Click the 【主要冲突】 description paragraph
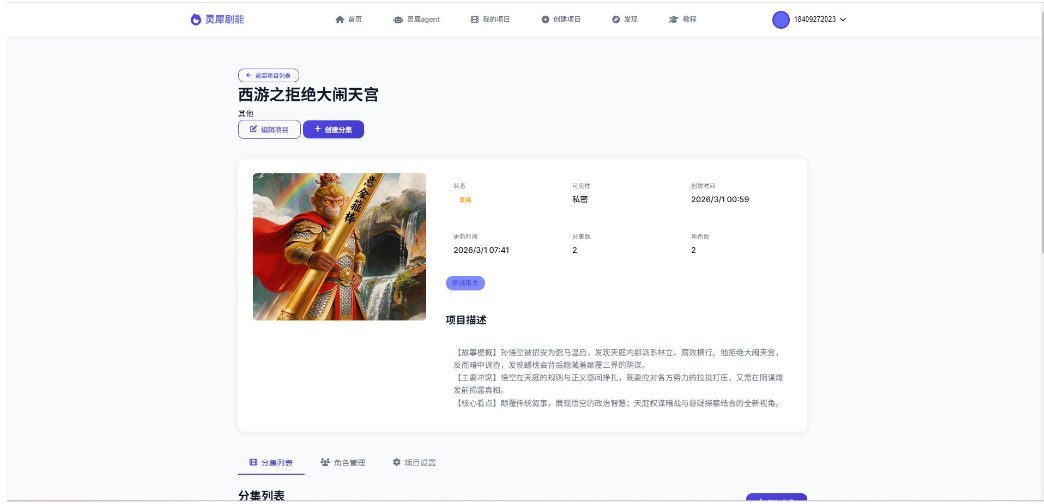Image resolution: width=1044 pixels, height=504 pixels. [618, 383]
